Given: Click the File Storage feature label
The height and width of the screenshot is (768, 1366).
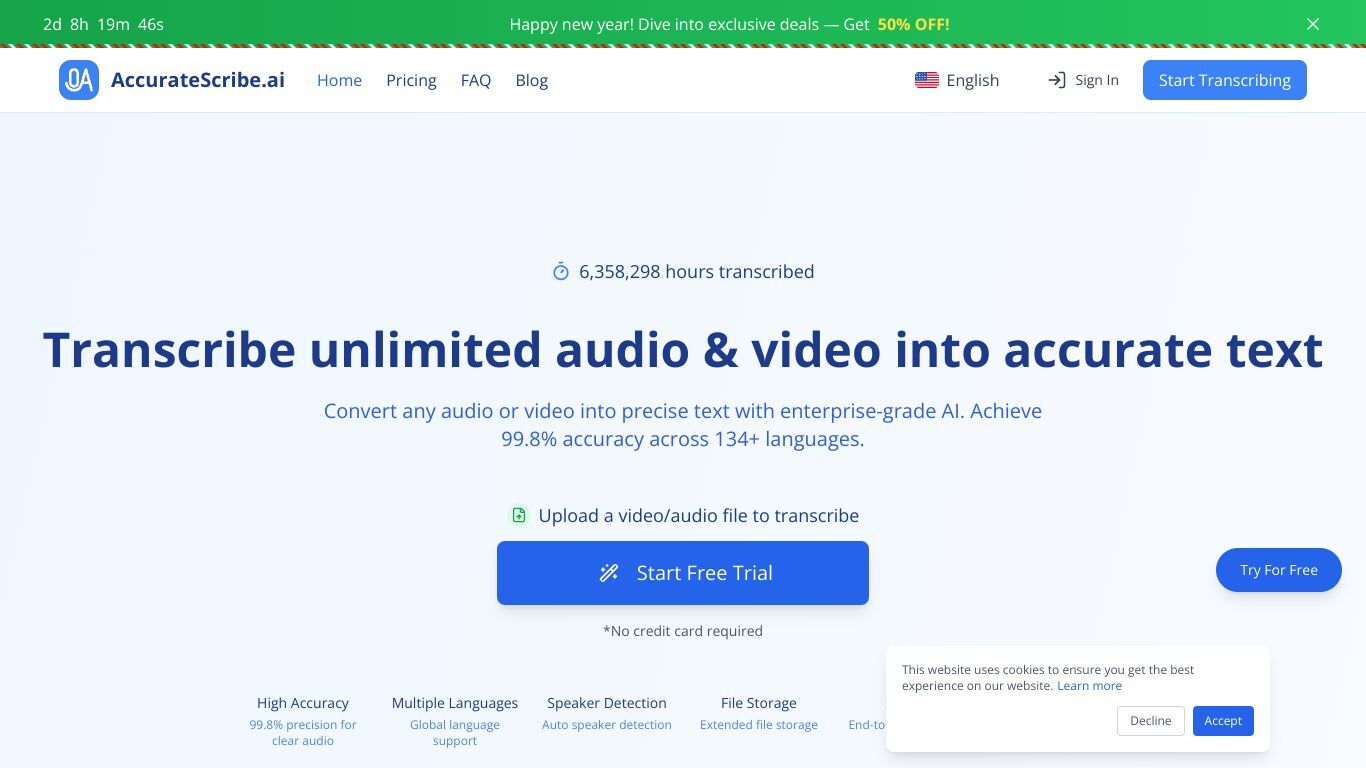Looking at the screenshot, I should (x=759, y=703).
